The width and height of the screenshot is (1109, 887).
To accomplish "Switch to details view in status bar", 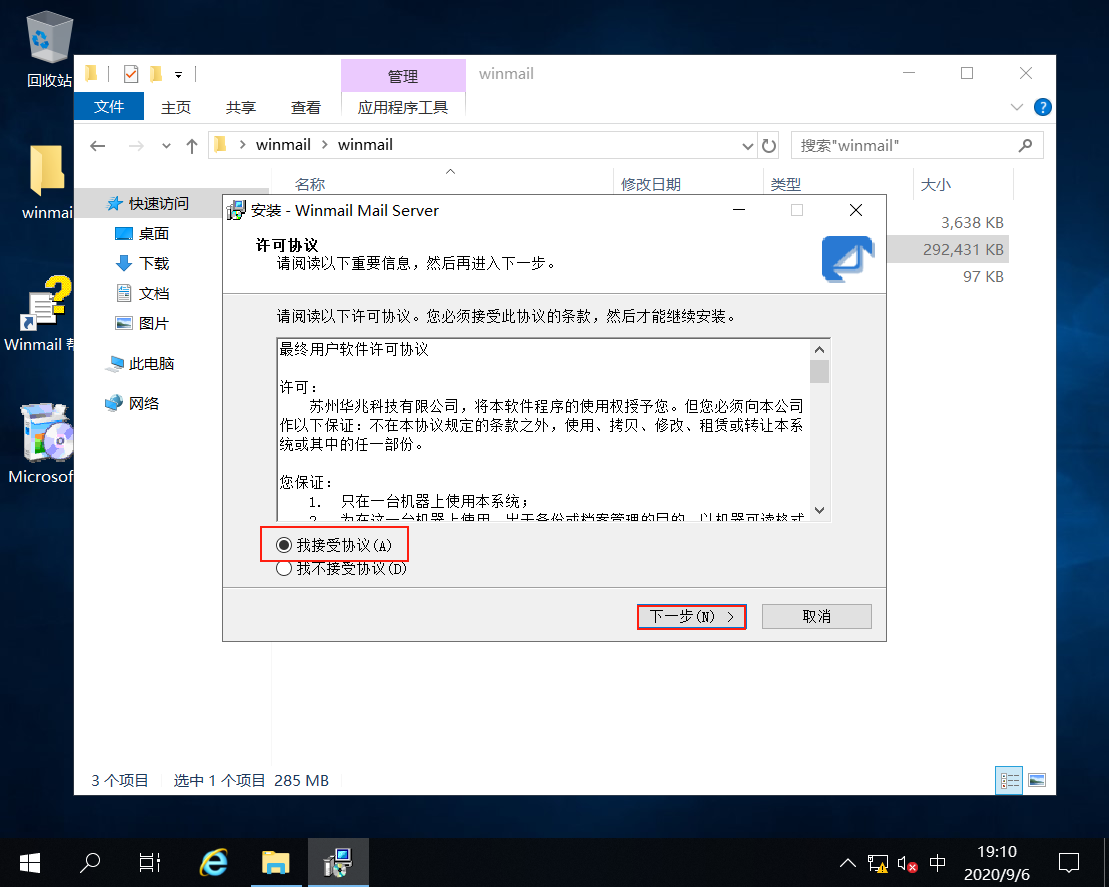I will 1009,780.
